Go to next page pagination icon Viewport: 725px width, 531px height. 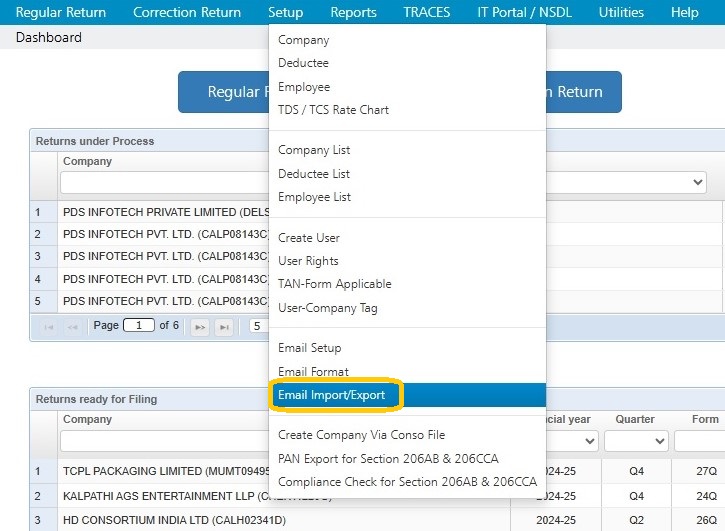pyautogui.click(x=200, y=327)
